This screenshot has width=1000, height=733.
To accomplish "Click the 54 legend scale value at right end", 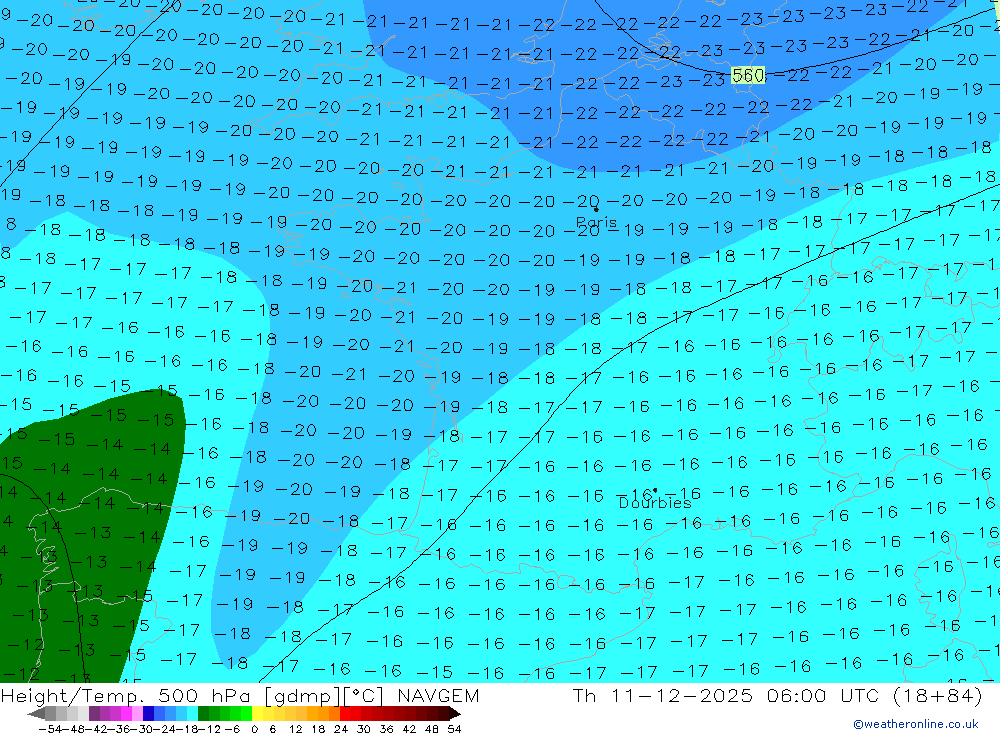I will [x=454, y=729].
